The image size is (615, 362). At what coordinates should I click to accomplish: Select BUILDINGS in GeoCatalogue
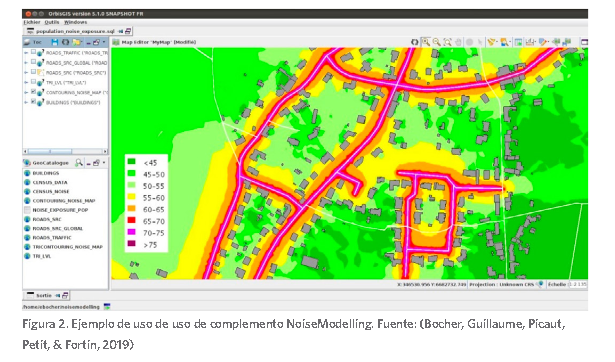coord(45,173)
